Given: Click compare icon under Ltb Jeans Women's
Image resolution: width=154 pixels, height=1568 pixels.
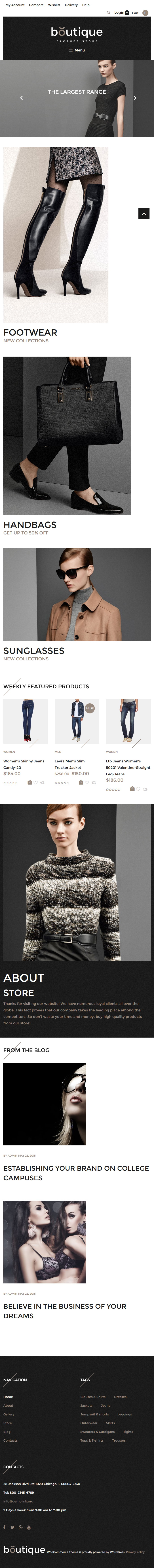Looking at the screenshot, I should click(145, 789).
